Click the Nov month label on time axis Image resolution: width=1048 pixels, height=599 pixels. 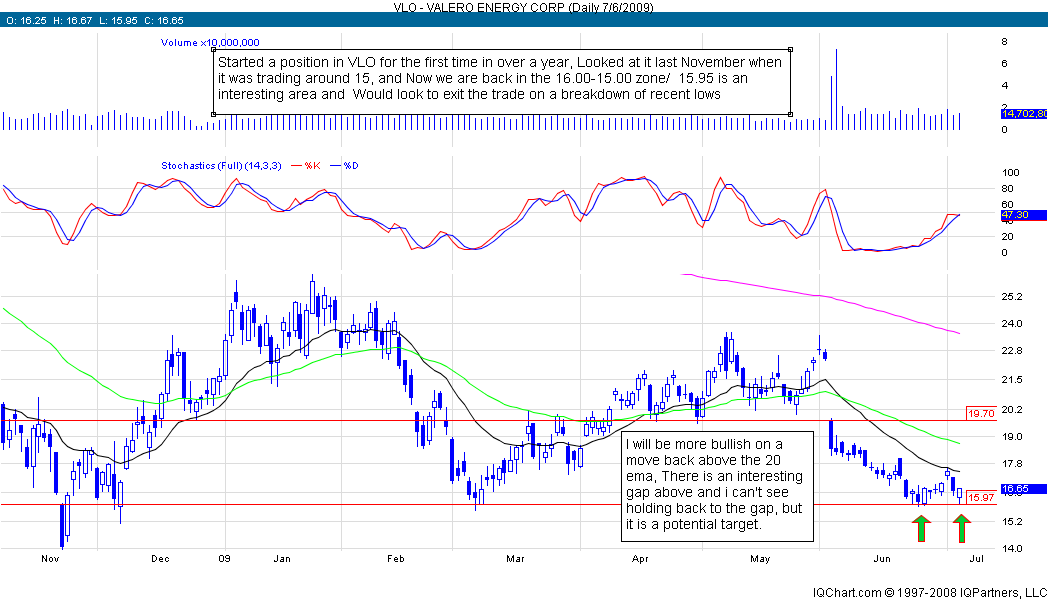tap(51, 559)
